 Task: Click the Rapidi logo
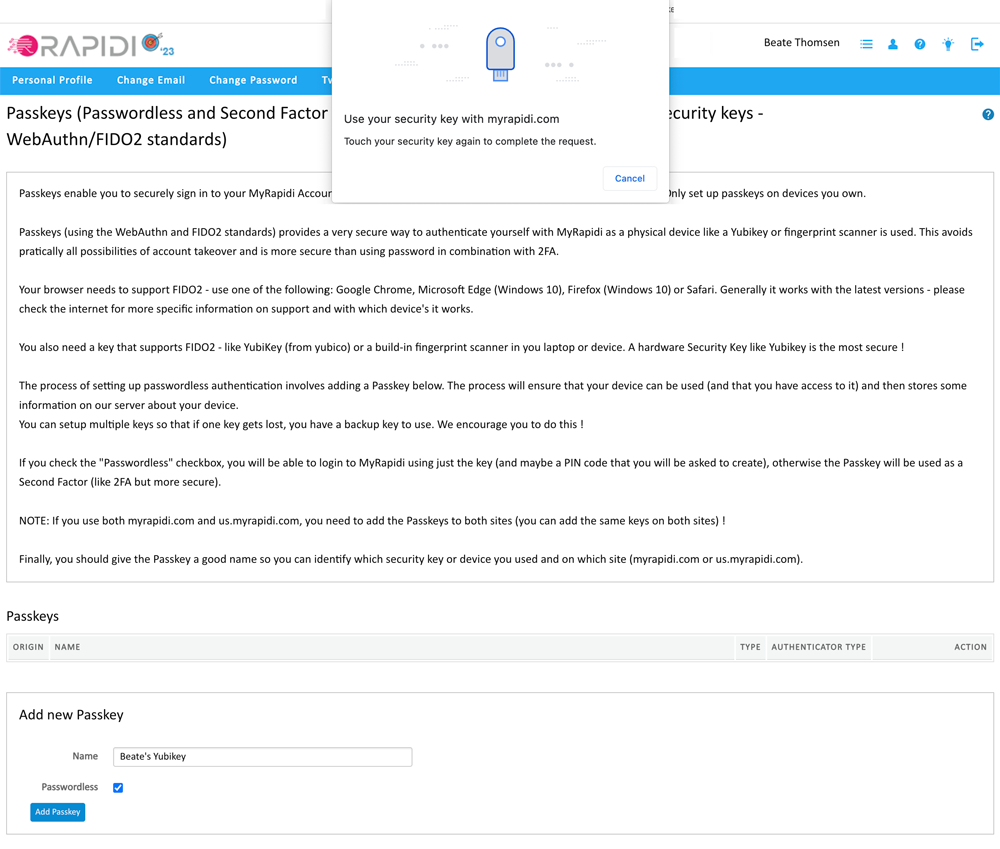coord(91,45)
